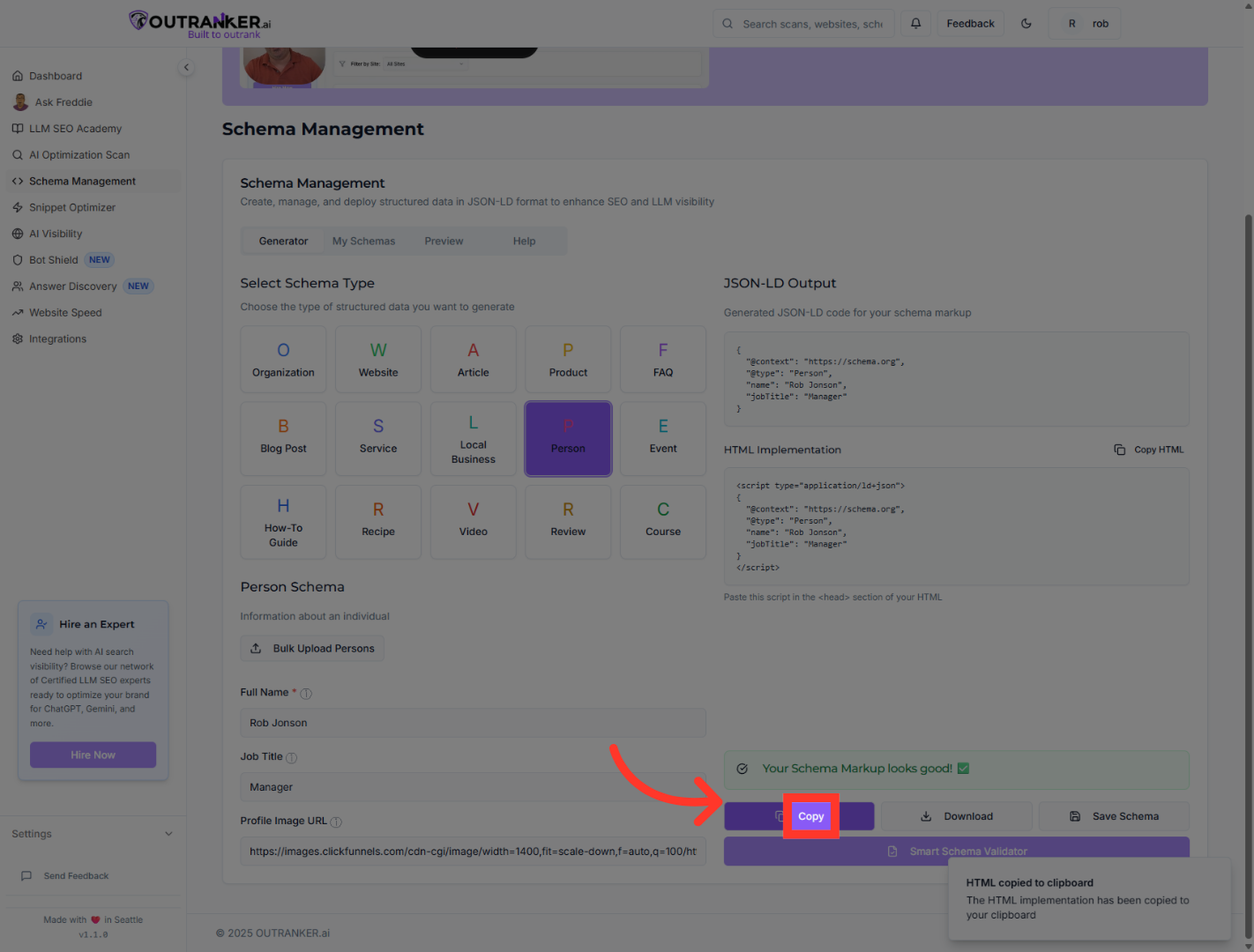Open the rob user account menu
The width and height of the screenshot is (1254, 952).
1085,24
